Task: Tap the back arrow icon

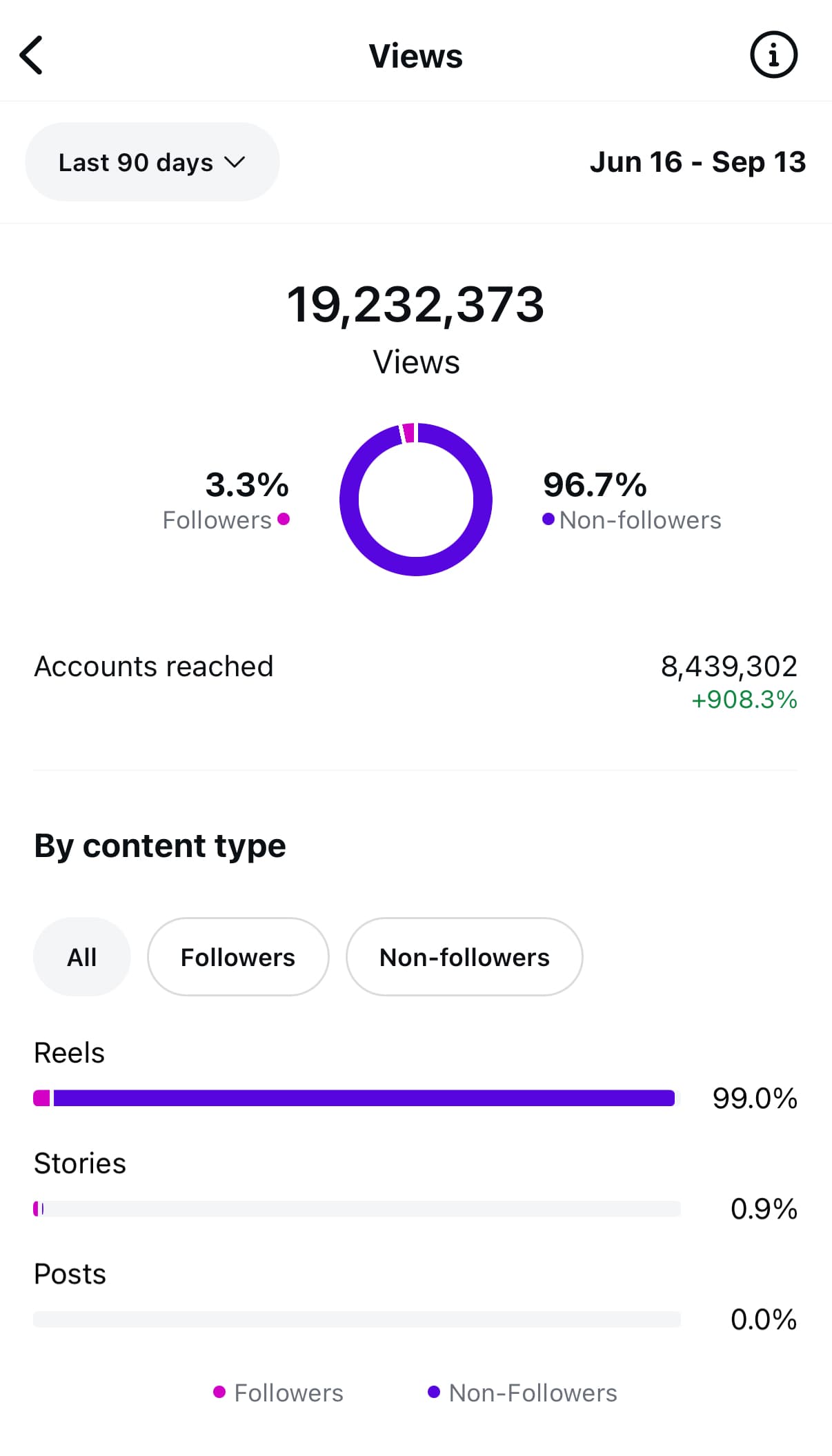Action: [32, 55]
